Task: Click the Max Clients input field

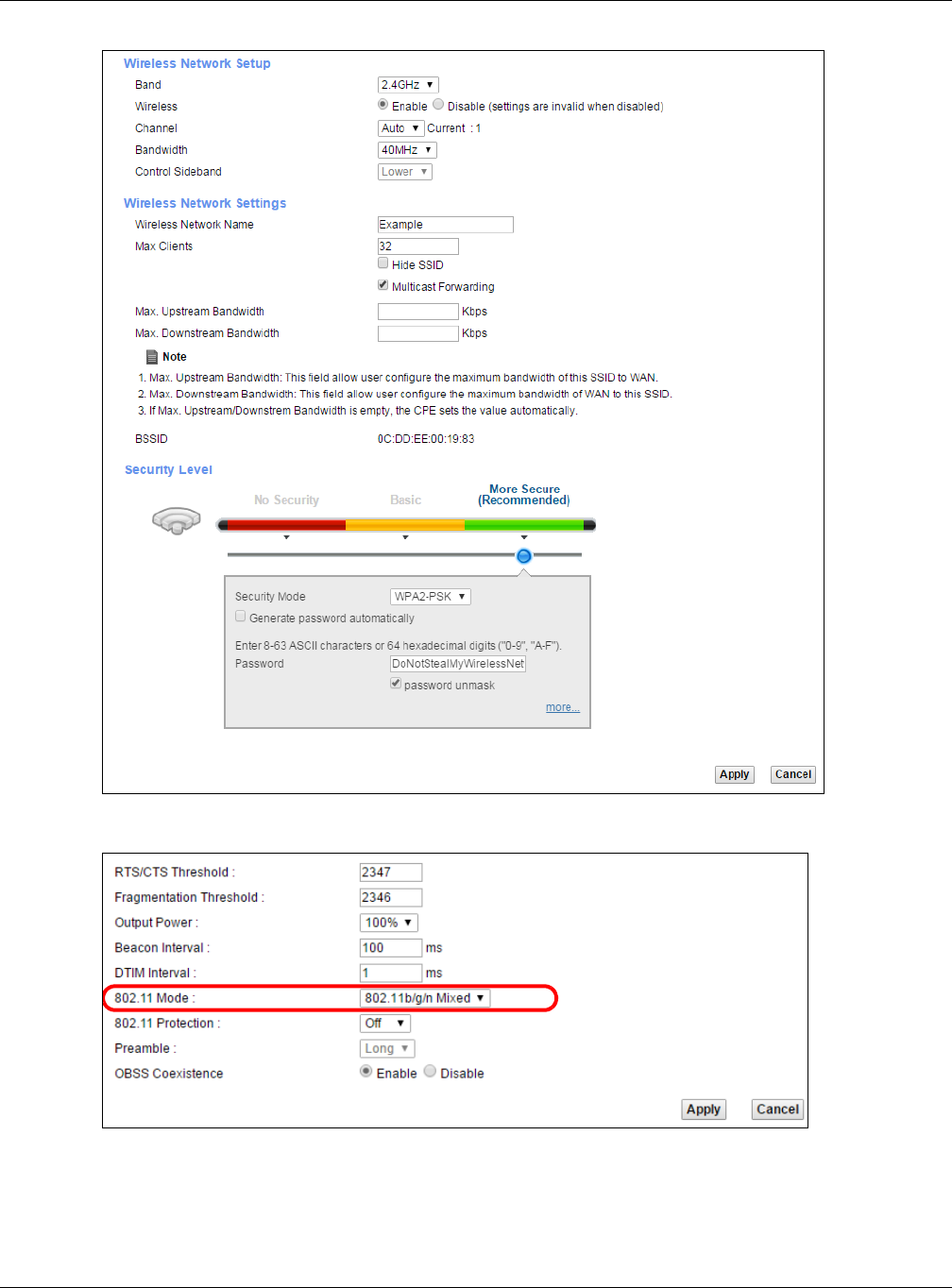Action: pyautogui.click(x=418, y=246)
